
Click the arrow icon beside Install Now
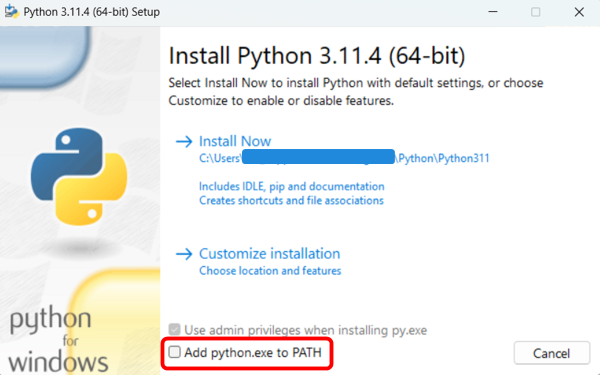click(184, 142)
